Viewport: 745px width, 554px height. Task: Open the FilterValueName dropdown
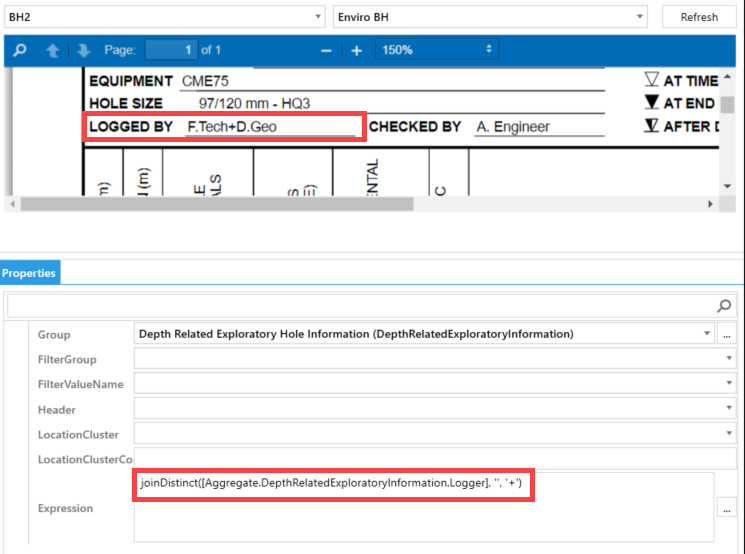point(435,383)
